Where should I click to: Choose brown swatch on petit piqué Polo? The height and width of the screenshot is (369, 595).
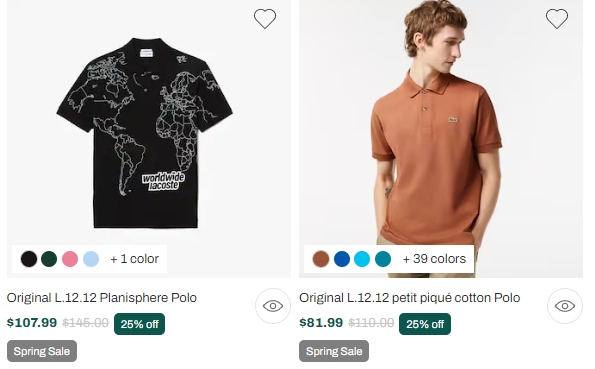coord(321,259)
